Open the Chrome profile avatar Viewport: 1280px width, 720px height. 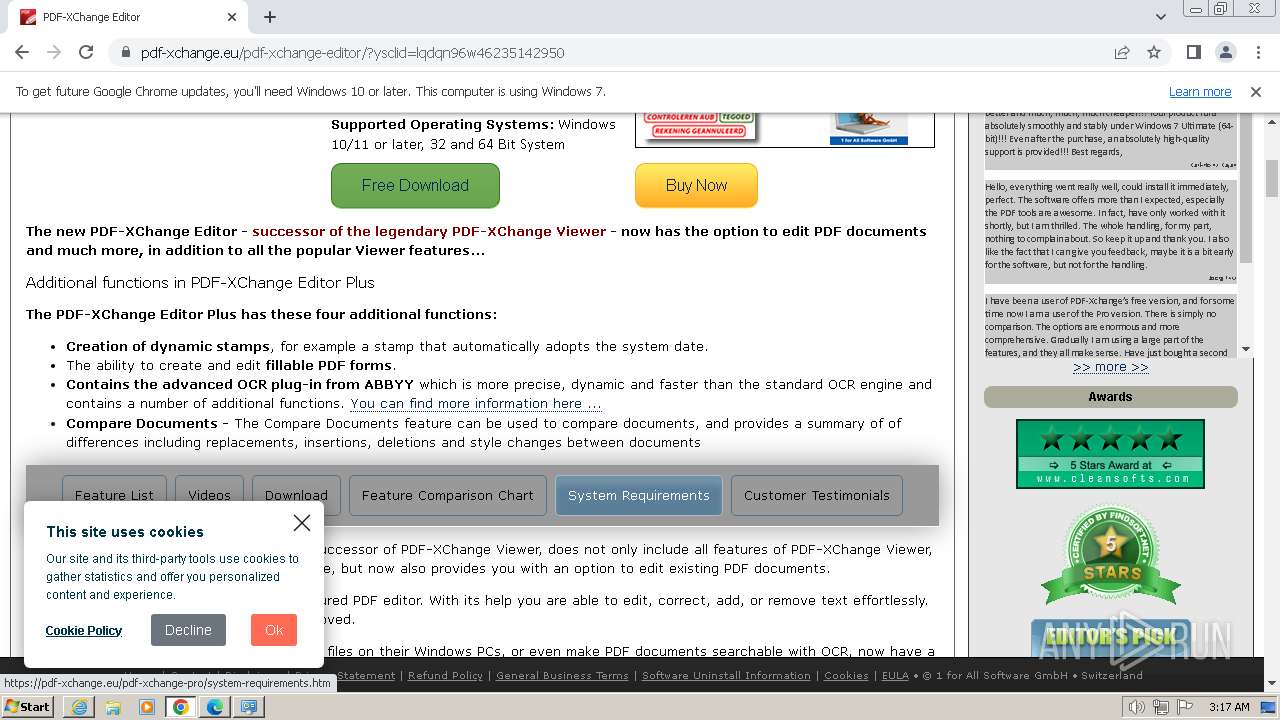pyautogui.click(x=1226, y=52)
